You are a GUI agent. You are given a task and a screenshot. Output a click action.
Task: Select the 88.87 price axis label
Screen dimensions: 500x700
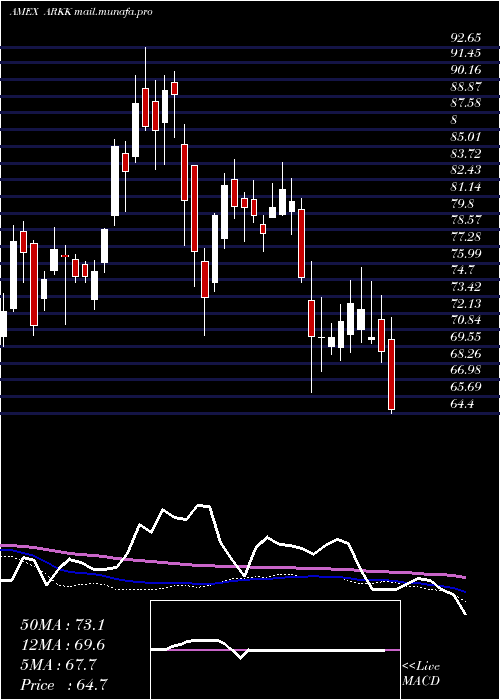(x=466, y=87)
